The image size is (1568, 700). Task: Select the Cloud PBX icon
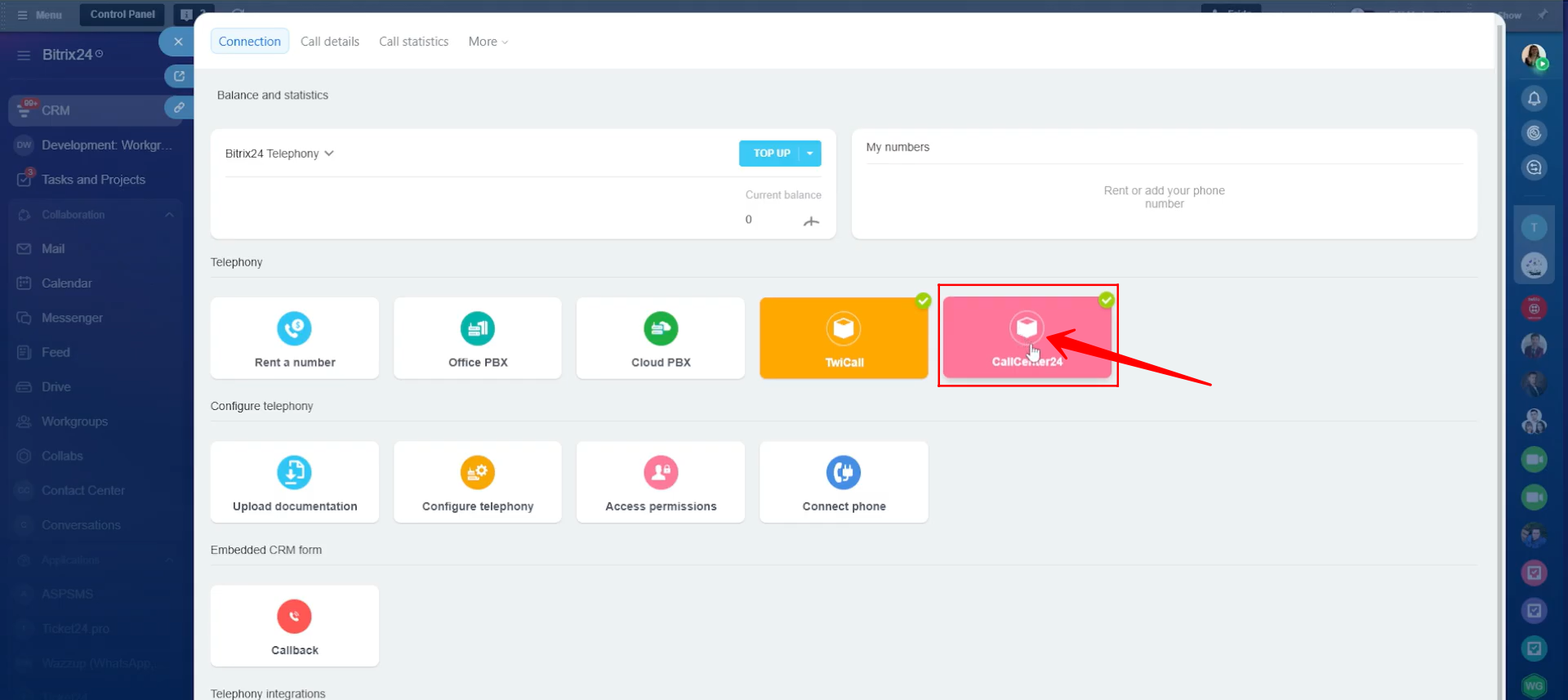point(661,328)
